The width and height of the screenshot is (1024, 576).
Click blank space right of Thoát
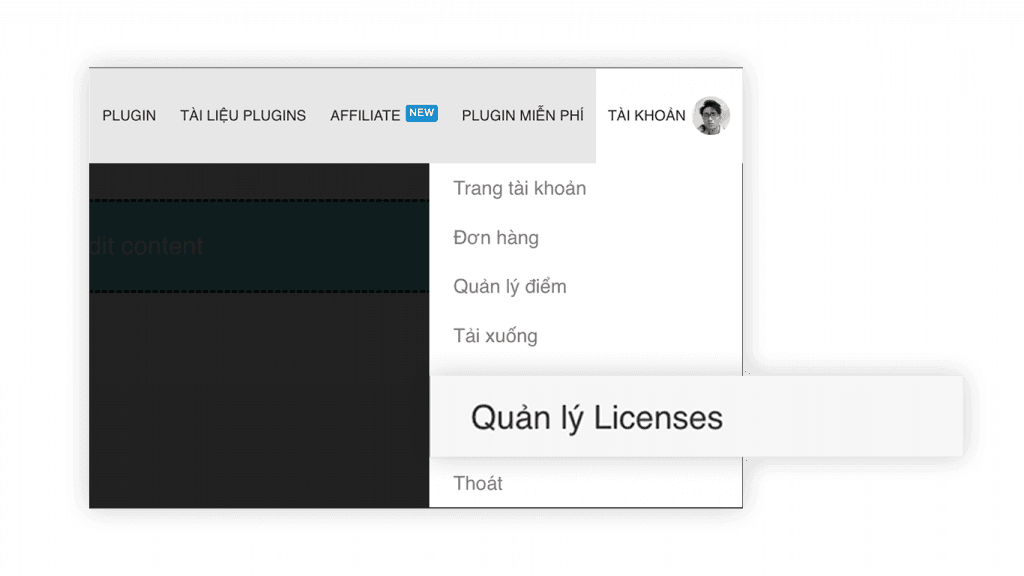[x=620, y=484]
